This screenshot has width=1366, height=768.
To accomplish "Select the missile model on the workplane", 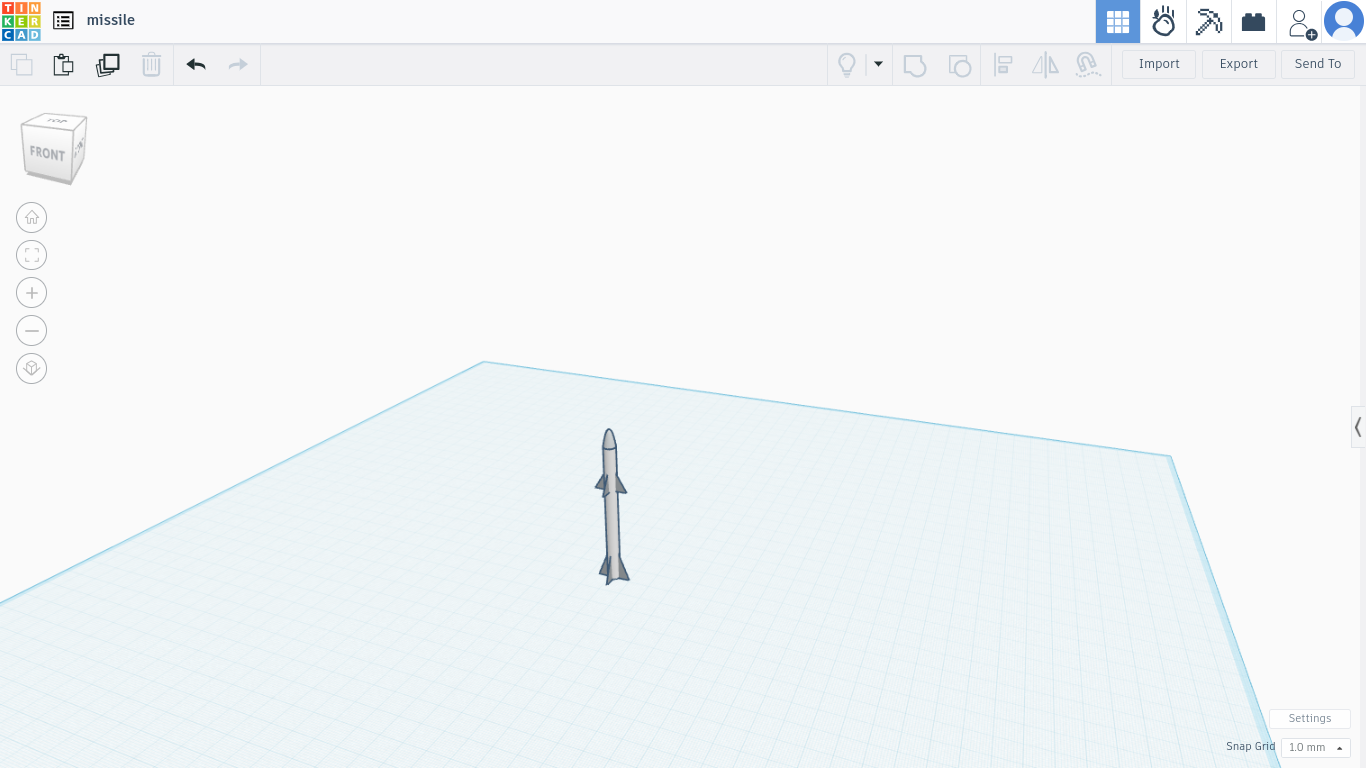I will 611,507.
